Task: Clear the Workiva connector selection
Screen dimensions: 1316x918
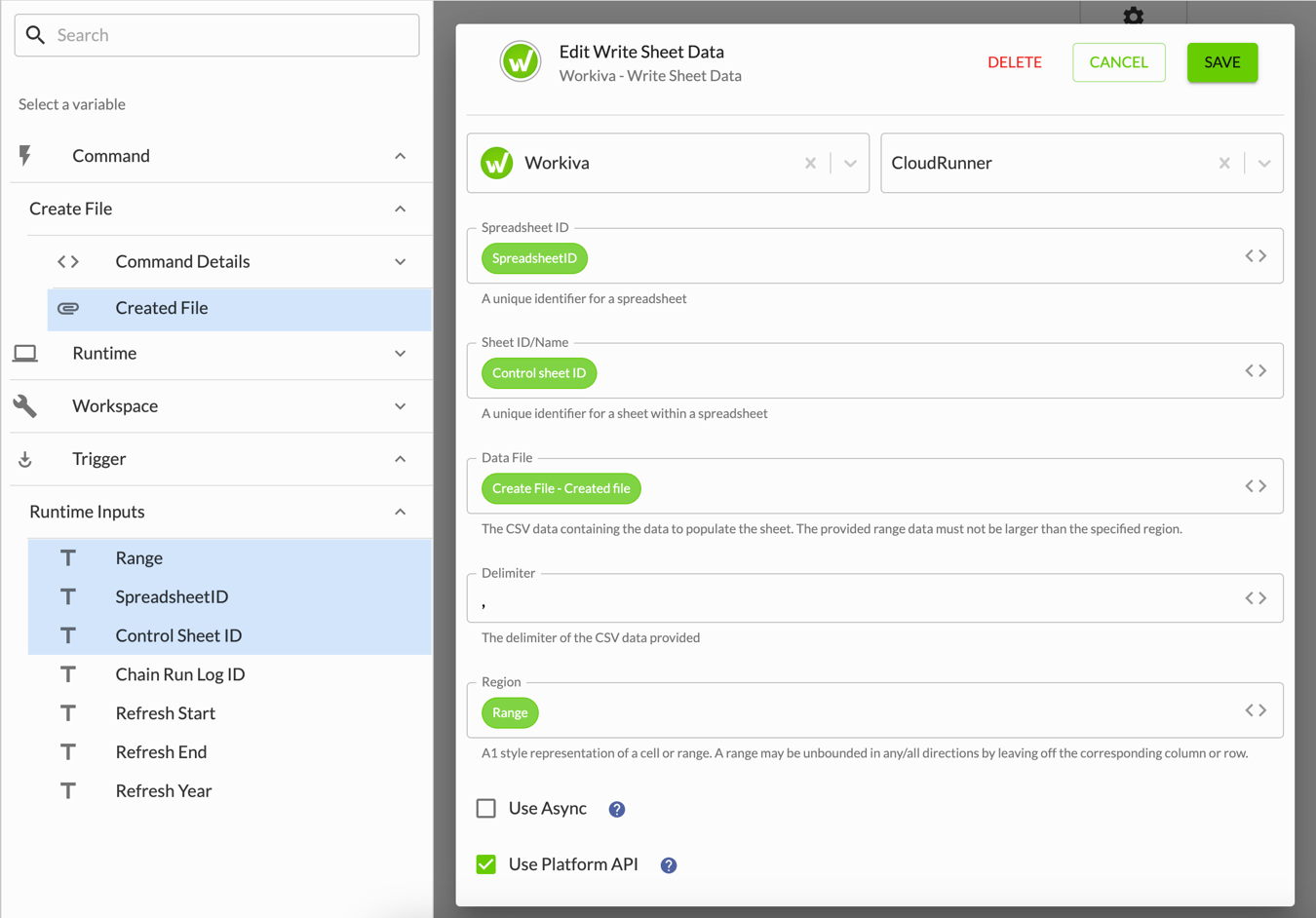Action: pyautogui.click(x=810, y=164)
